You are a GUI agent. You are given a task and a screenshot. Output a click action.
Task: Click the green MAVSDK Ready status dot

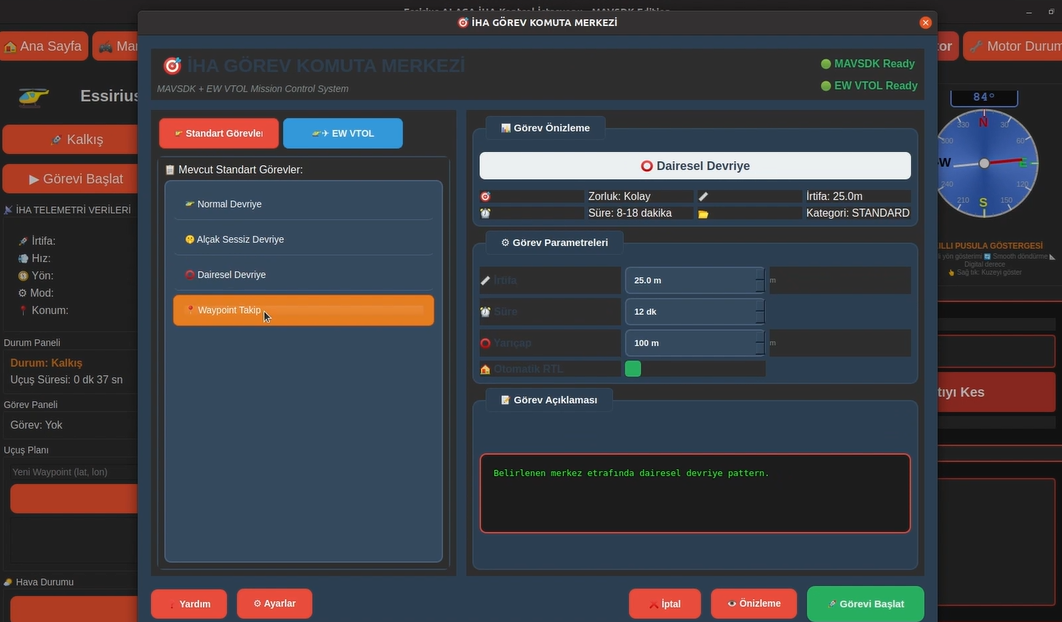pos(825,64)
